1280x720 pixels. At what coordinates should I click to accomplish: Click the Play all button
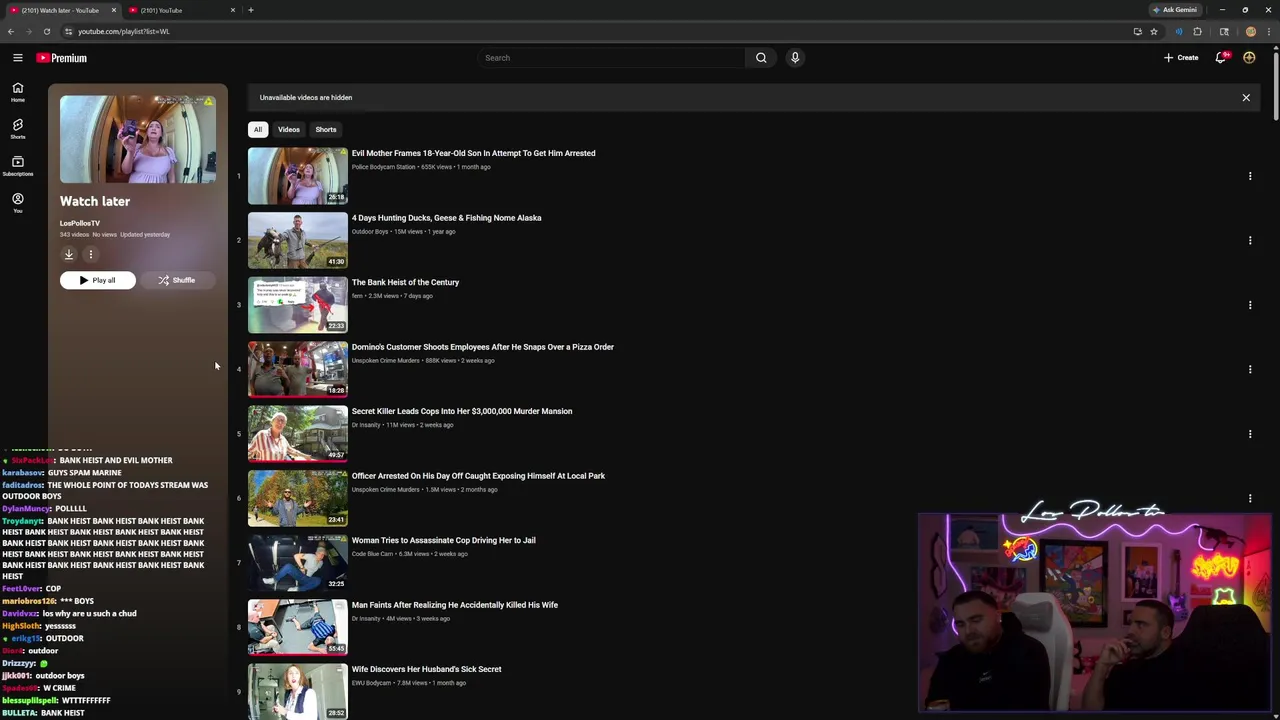click(x=98, y=280)
